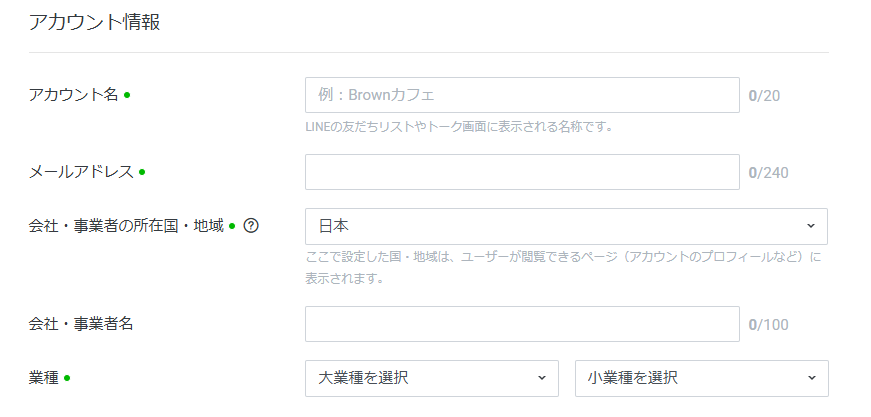Open the 小業種を選択 dropdown
The height and width of the screenshot is (417, 871).
[x=701, y=378]
